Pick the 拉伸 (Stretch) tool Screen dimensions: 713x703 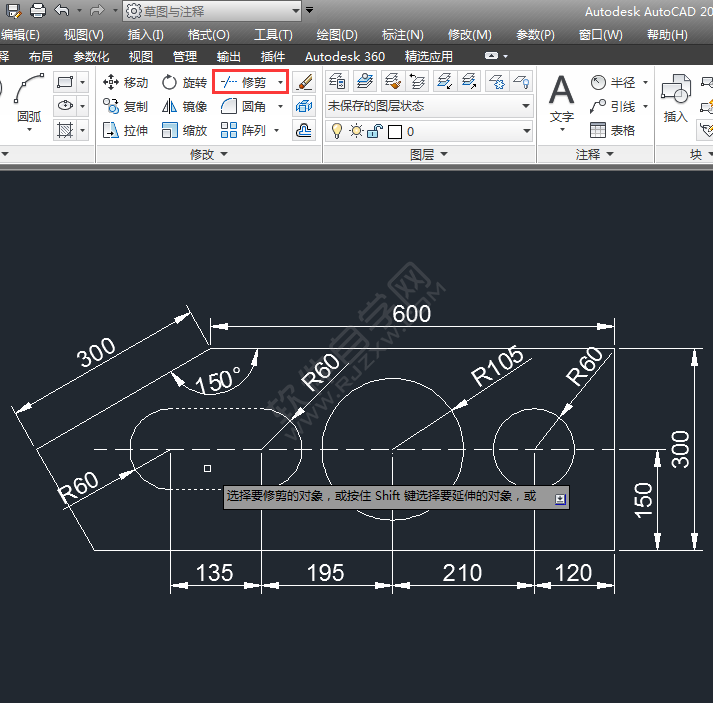click(125, 130)
